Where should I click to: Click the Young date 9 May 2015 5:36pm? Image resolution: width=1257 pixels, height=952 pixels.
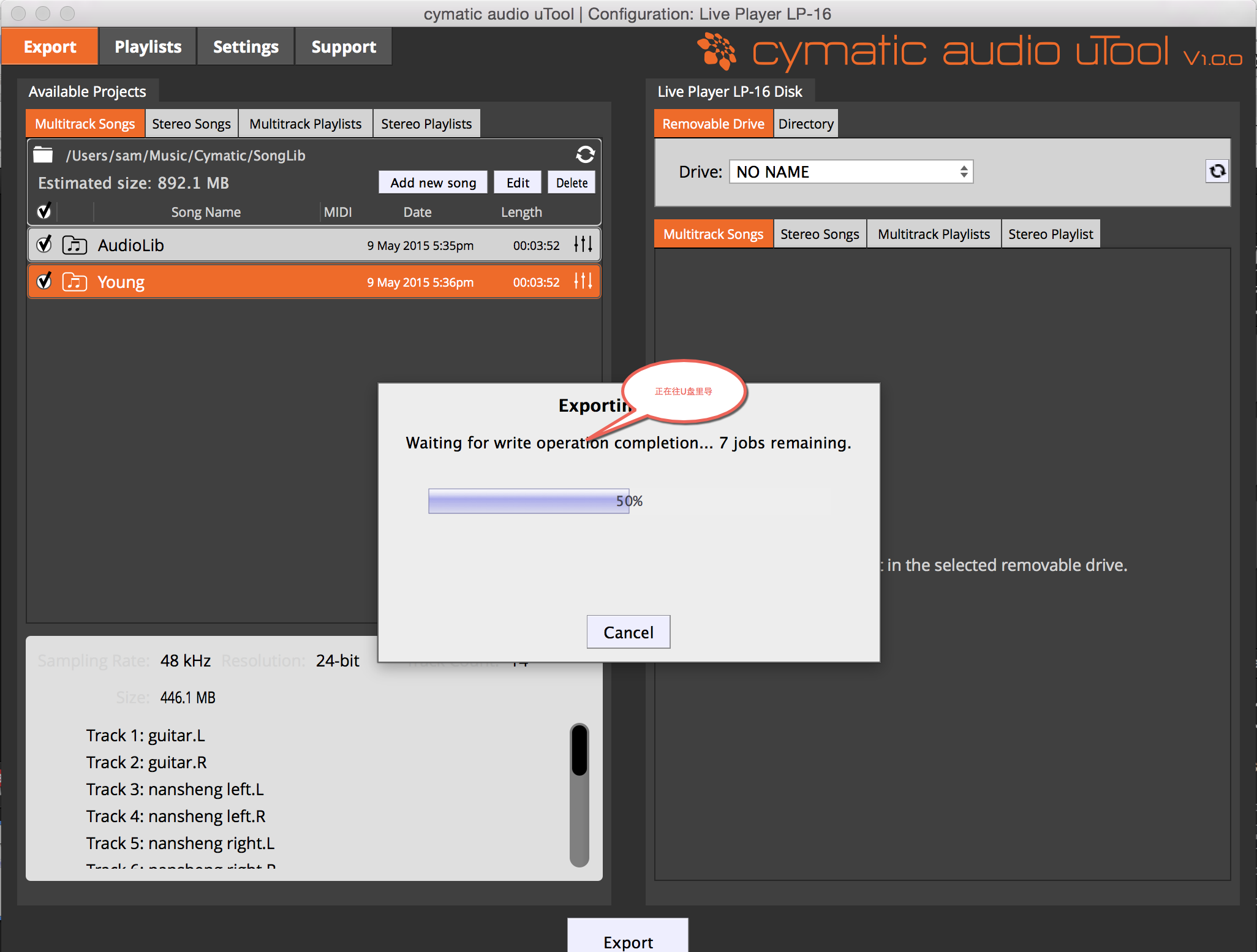[x=420, y=282]
